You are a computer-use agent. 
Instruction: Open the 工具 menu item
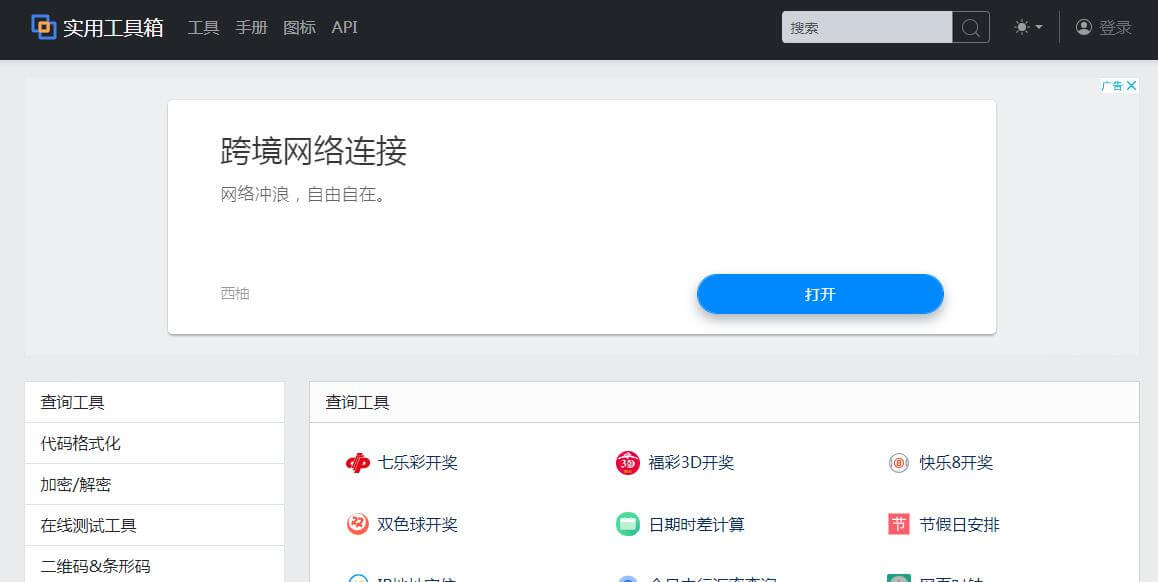tap(204, 28)
